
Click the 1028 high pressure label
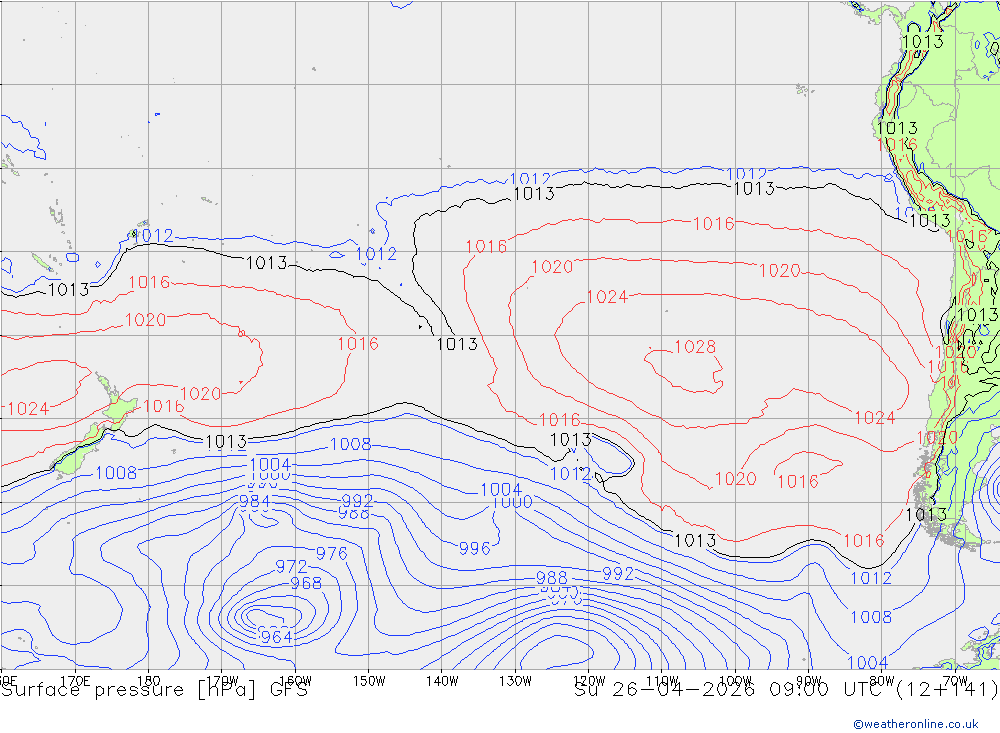(695, 346)
